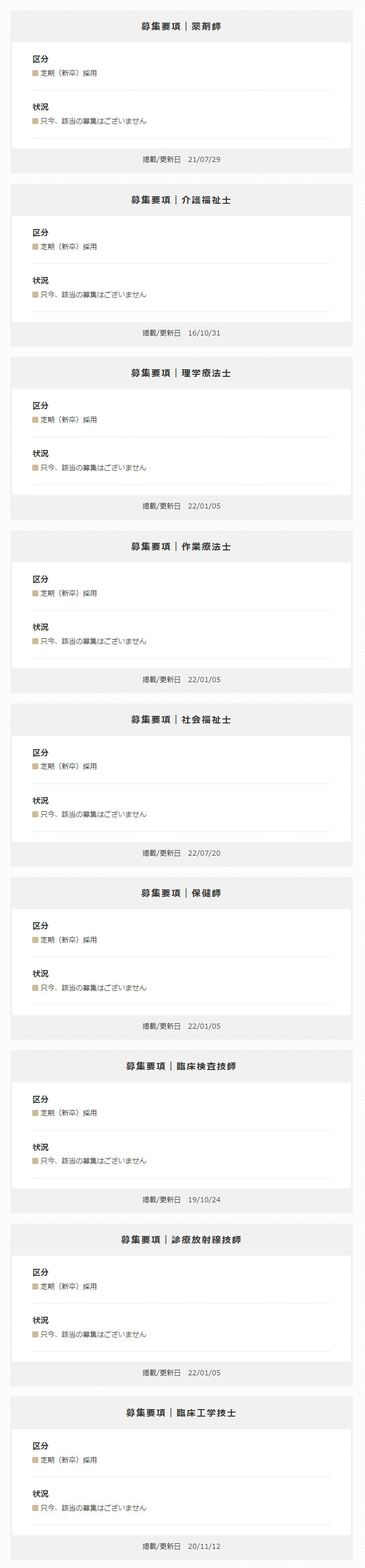The image size is (365, 1568).
Task: Click beige bullet beside 臨床工学技士 status text
Action: (35, 1508)
